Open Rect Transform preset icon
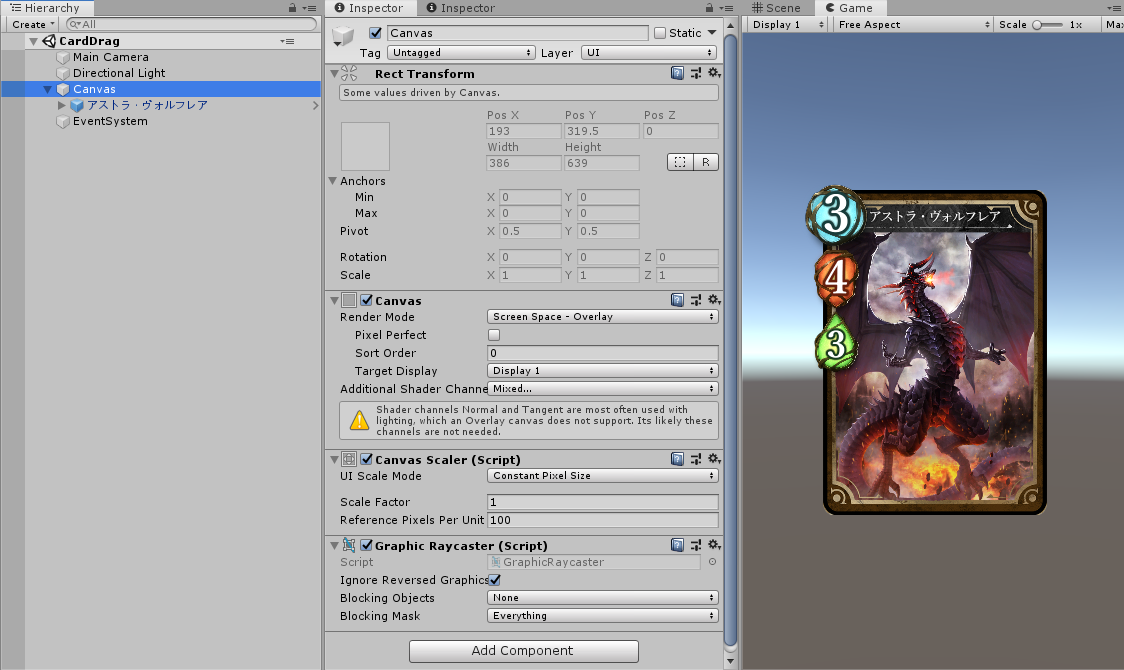The height and width of the screenshot is (670, 1124). pyautogui.click(x=696, y=73)
